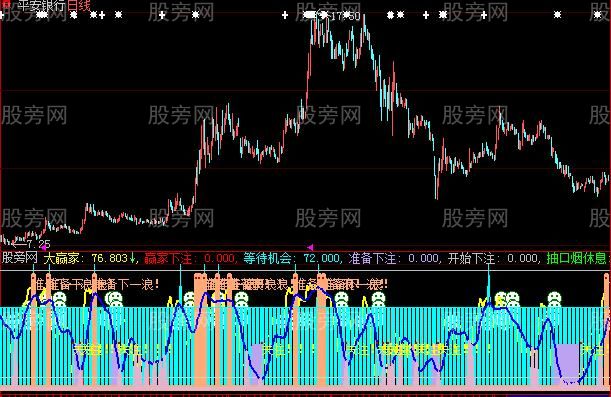This screenshot has height=397, width=611.
Task: Select the red 日线 period label
Action: (x=79, y=5)
